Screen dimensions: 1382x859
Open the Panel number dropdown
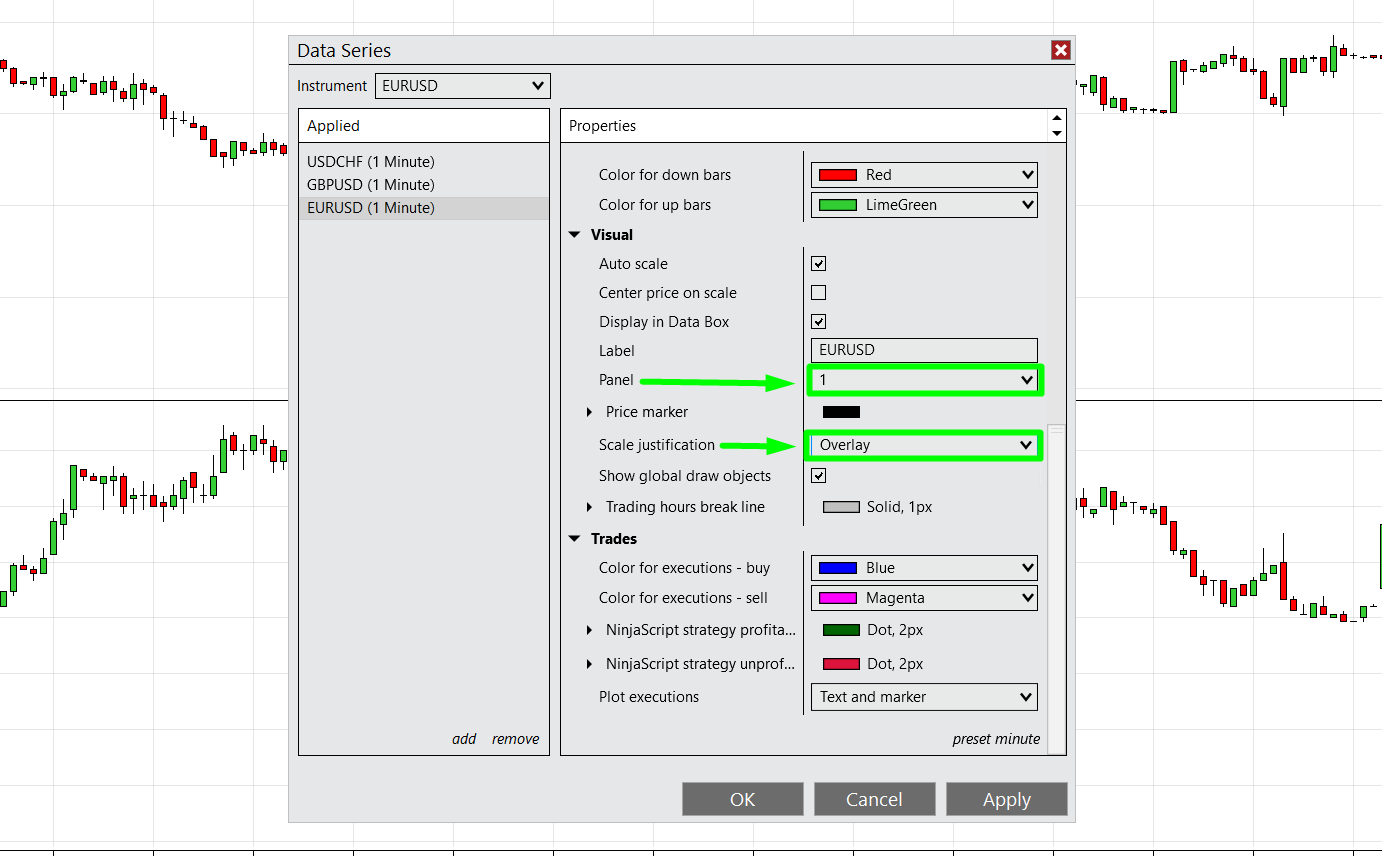pos(924,380)
